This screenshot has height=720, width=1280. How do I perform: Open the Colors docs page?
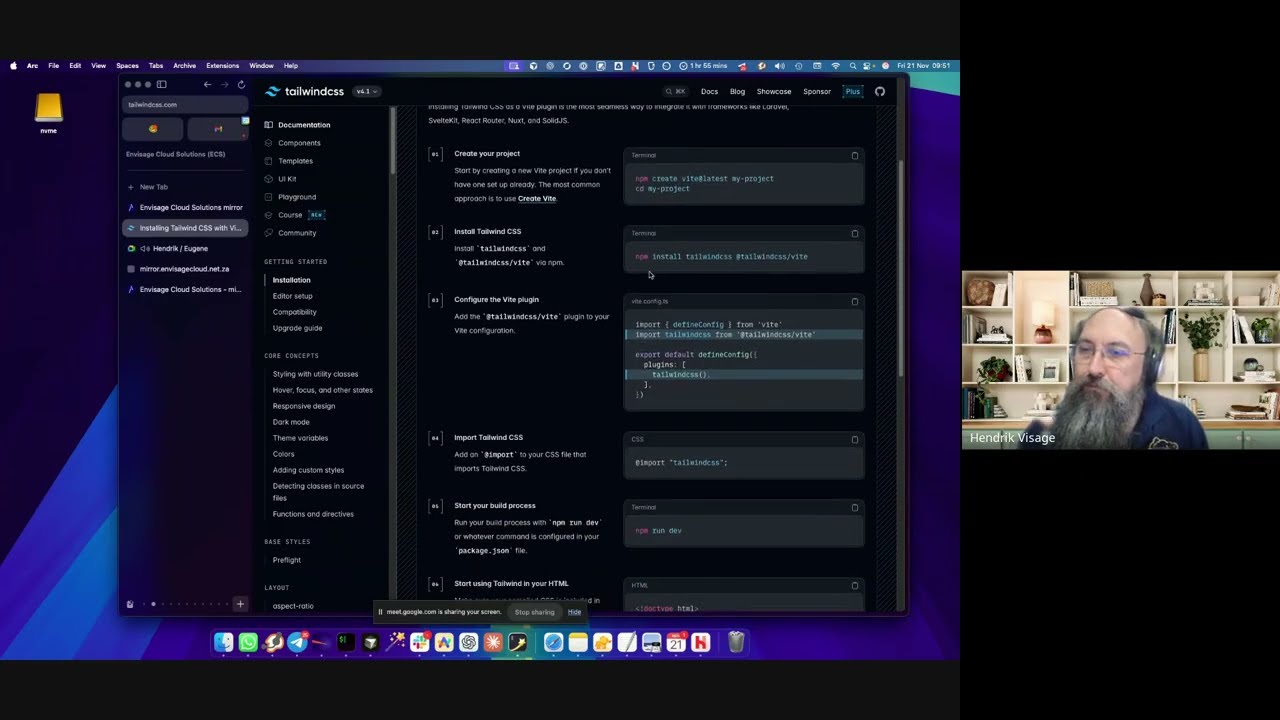tap(284, 454)
